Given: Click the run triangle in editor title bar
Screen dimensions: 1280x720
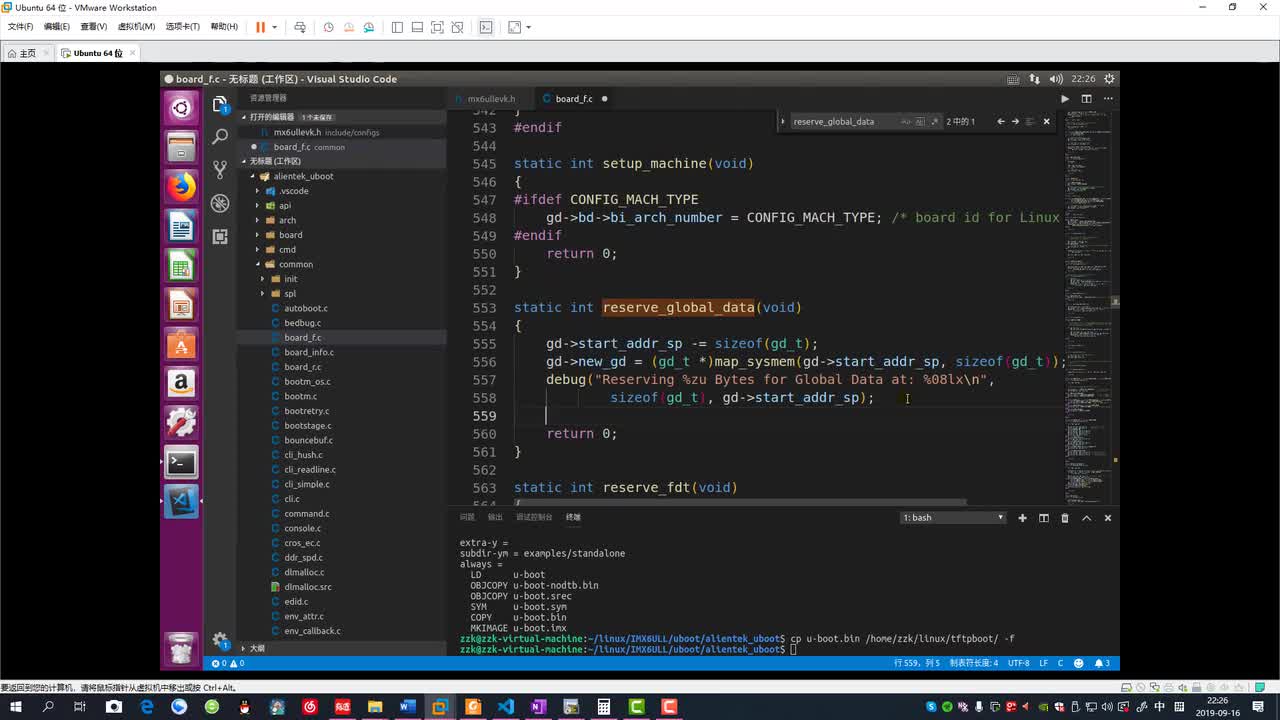Looking at the screenshot, I should tap(1064, 99).
